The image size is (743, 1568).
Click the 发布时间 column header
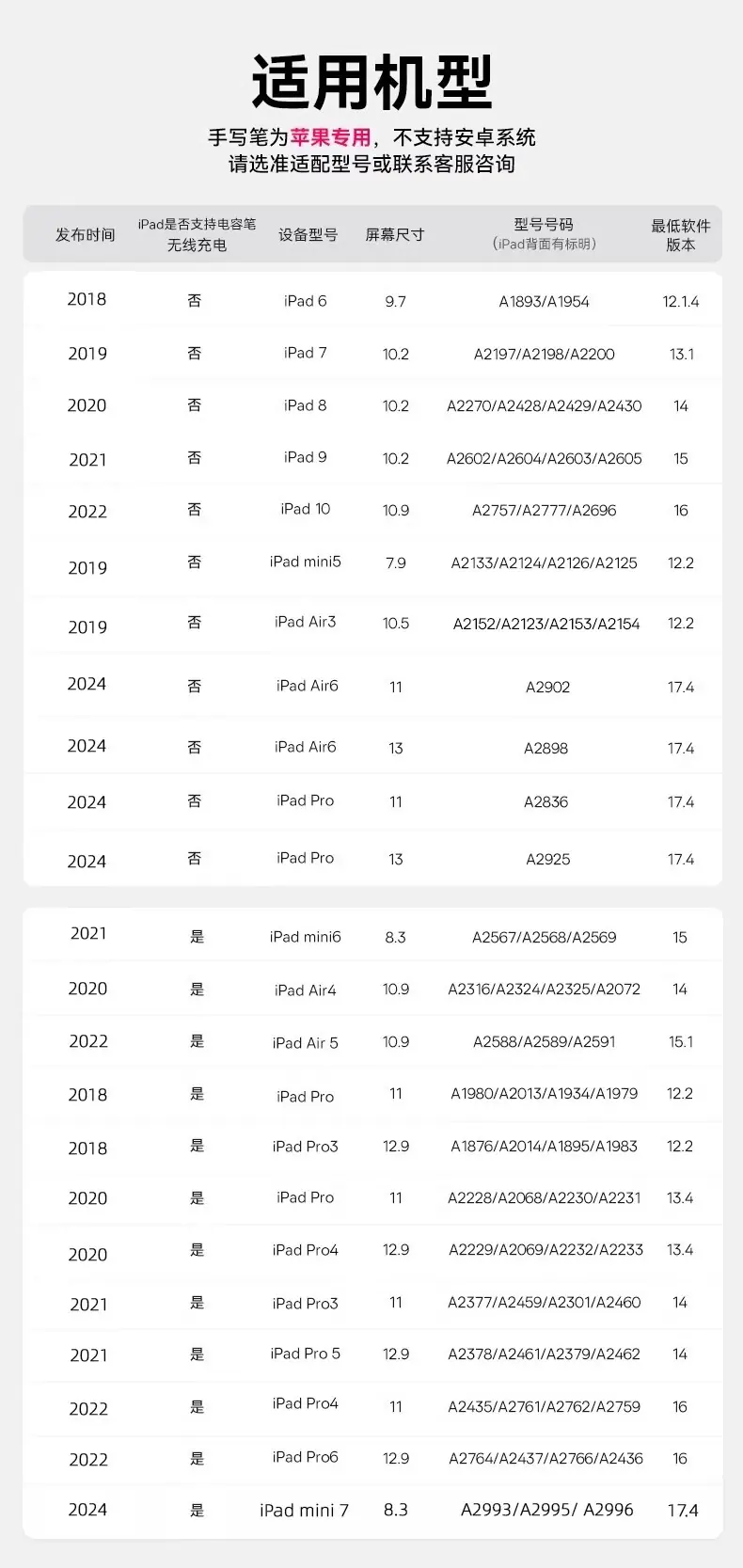[86, 234]
